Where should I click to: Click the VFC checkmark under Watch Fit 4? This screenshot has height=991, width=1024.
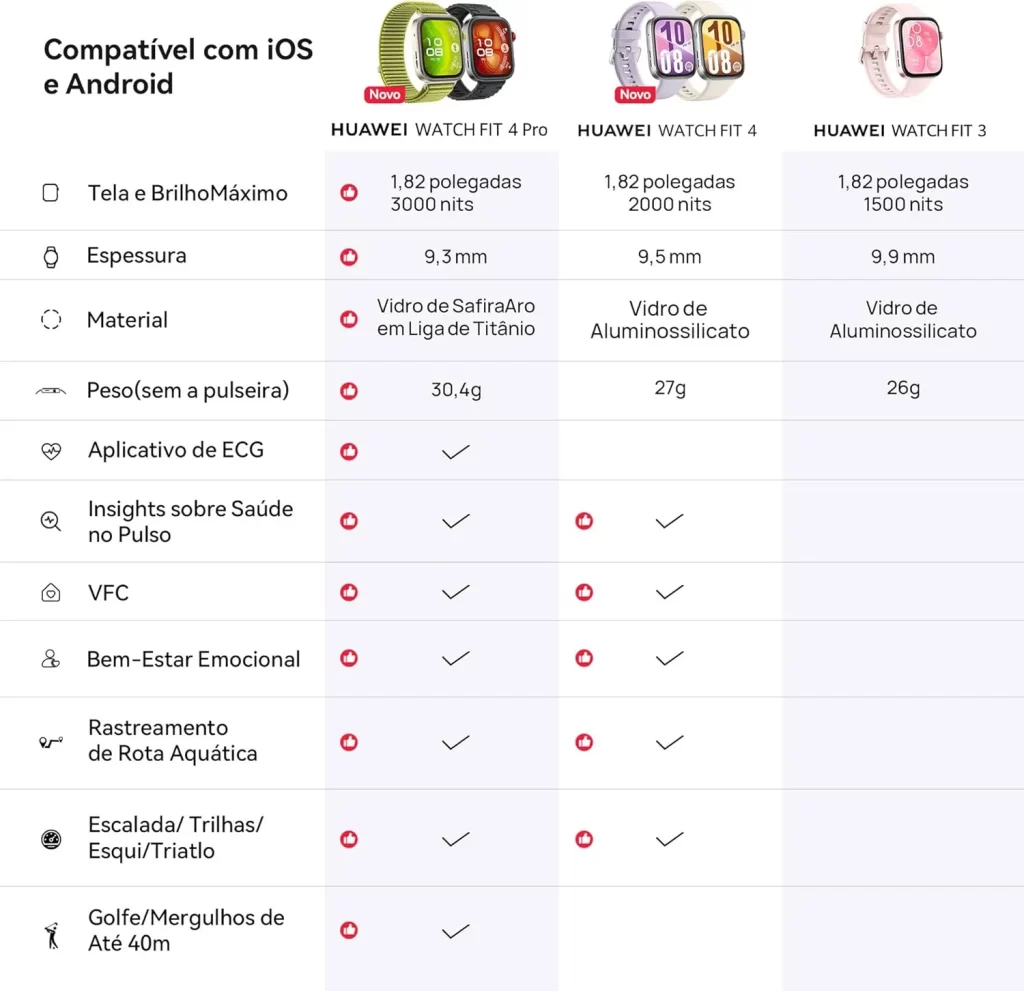pyautogui.click(x=669, y=593)
